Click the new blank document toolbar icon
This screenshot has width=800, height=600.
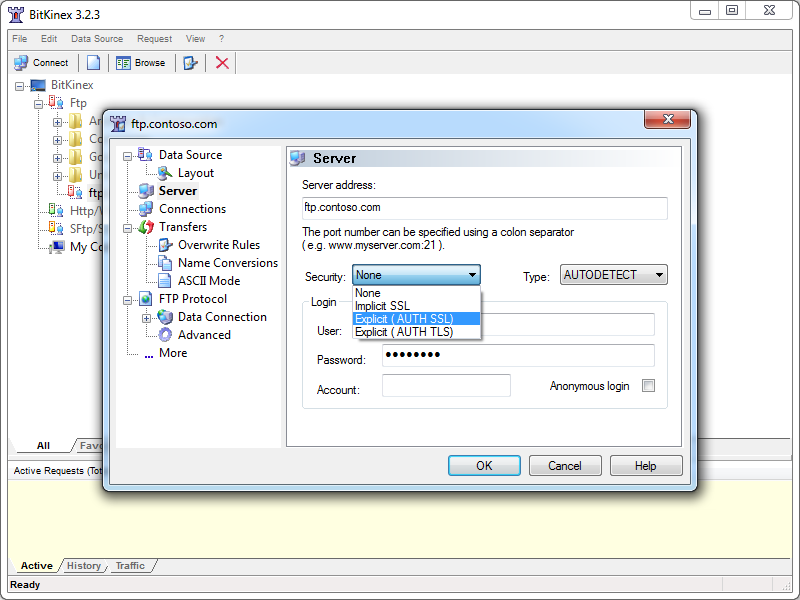[93, 62]
